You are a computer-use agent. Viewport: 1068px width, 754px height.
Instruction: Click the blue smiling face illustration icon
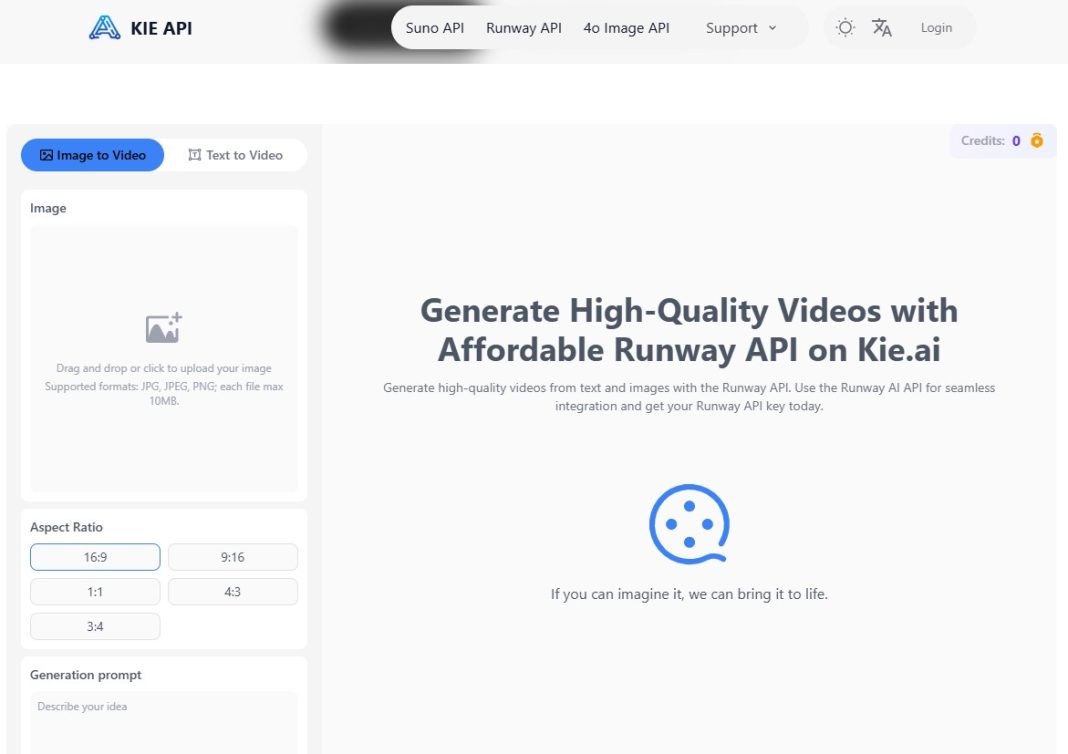(x=688, y=523)
